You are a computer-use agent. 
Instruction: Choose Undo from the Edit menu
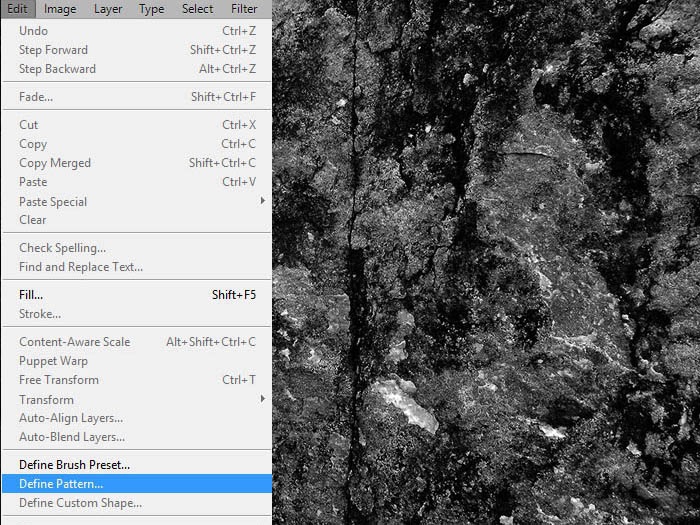click(137, 31)
